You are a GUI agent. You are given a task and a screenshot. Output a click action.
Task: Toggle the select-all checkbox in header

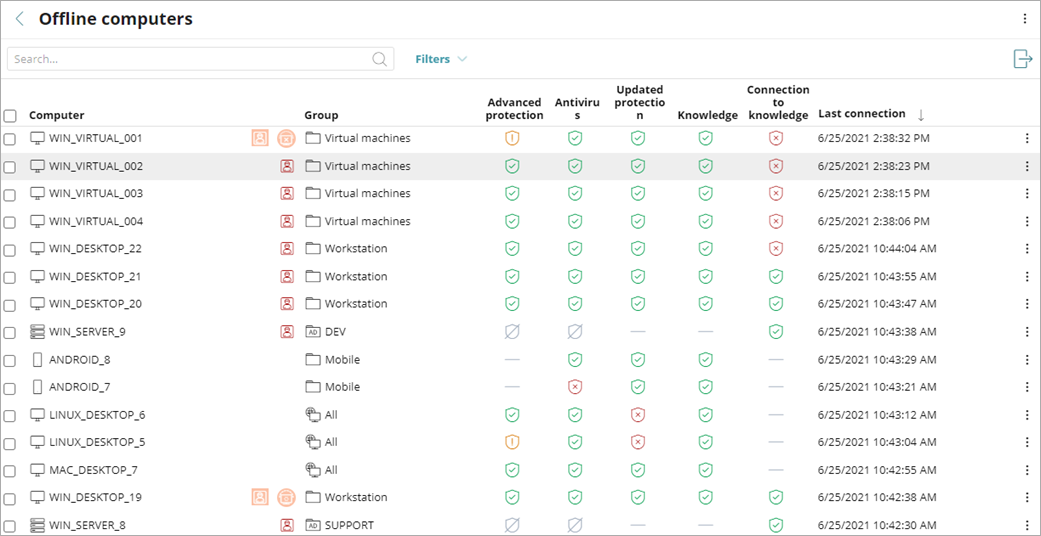click(x=10, y=116)
